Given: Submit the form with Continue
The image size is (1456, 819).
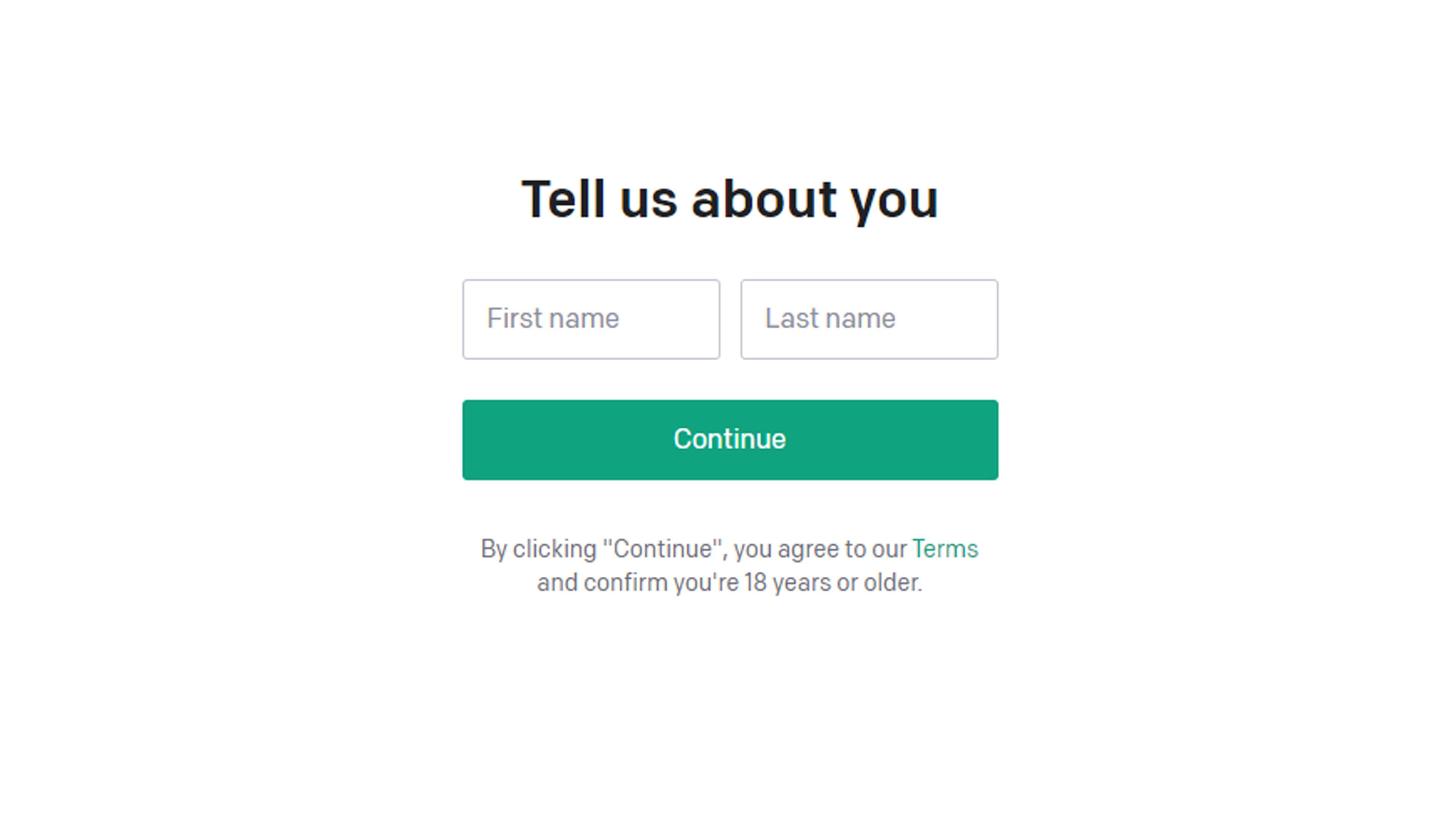Looking at the screenshot, I should click(x=730, y=440).
